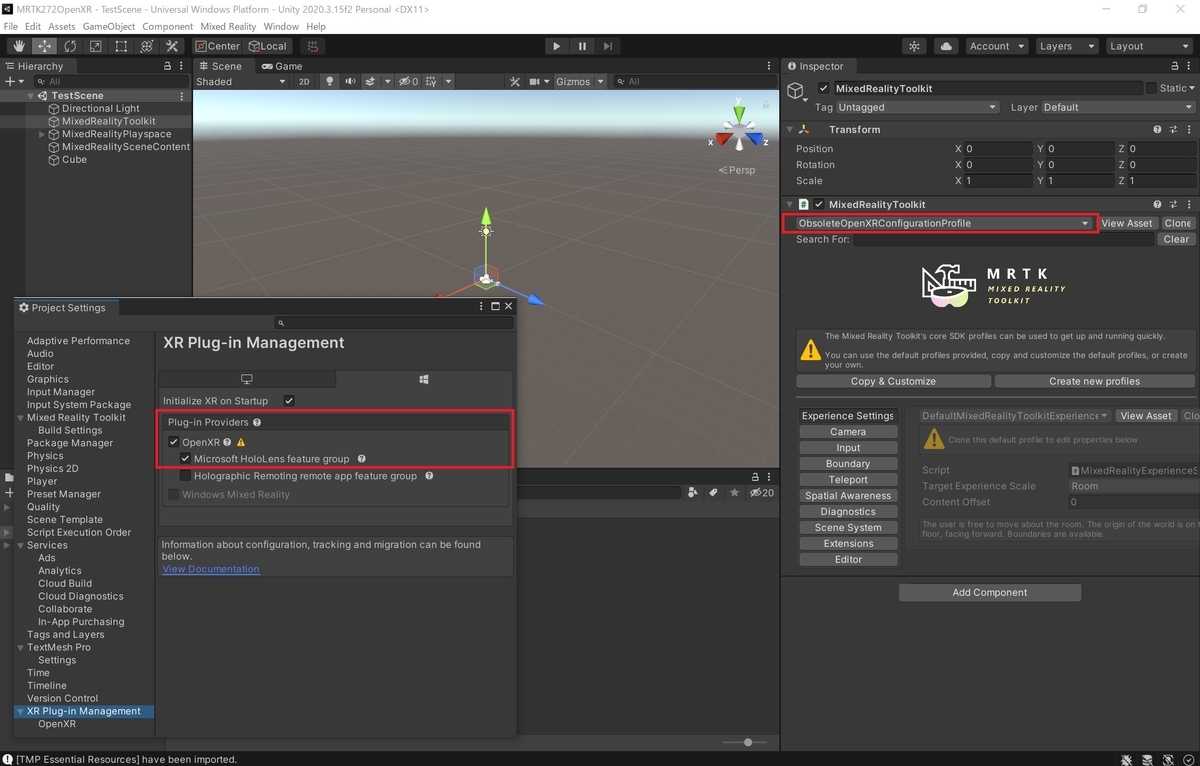Open the Layout dropdown
1200x766 pixels.
1148,46
